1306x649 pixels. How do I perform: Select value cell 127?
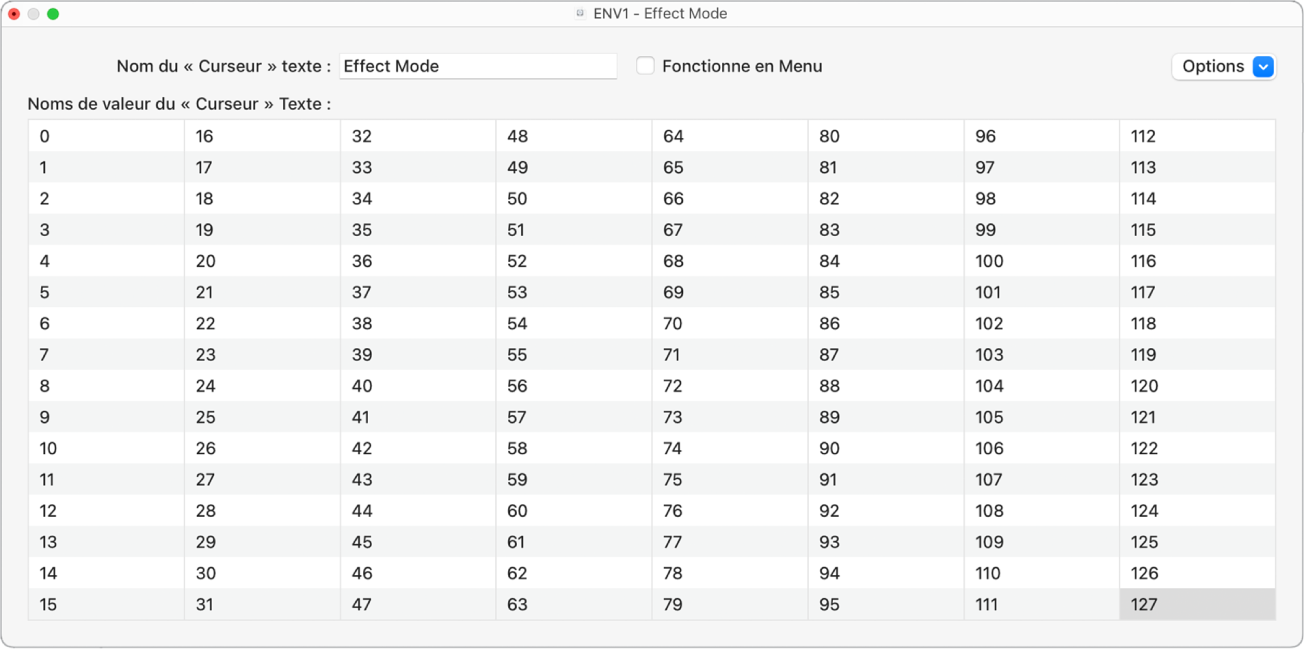click(1197, 604)
